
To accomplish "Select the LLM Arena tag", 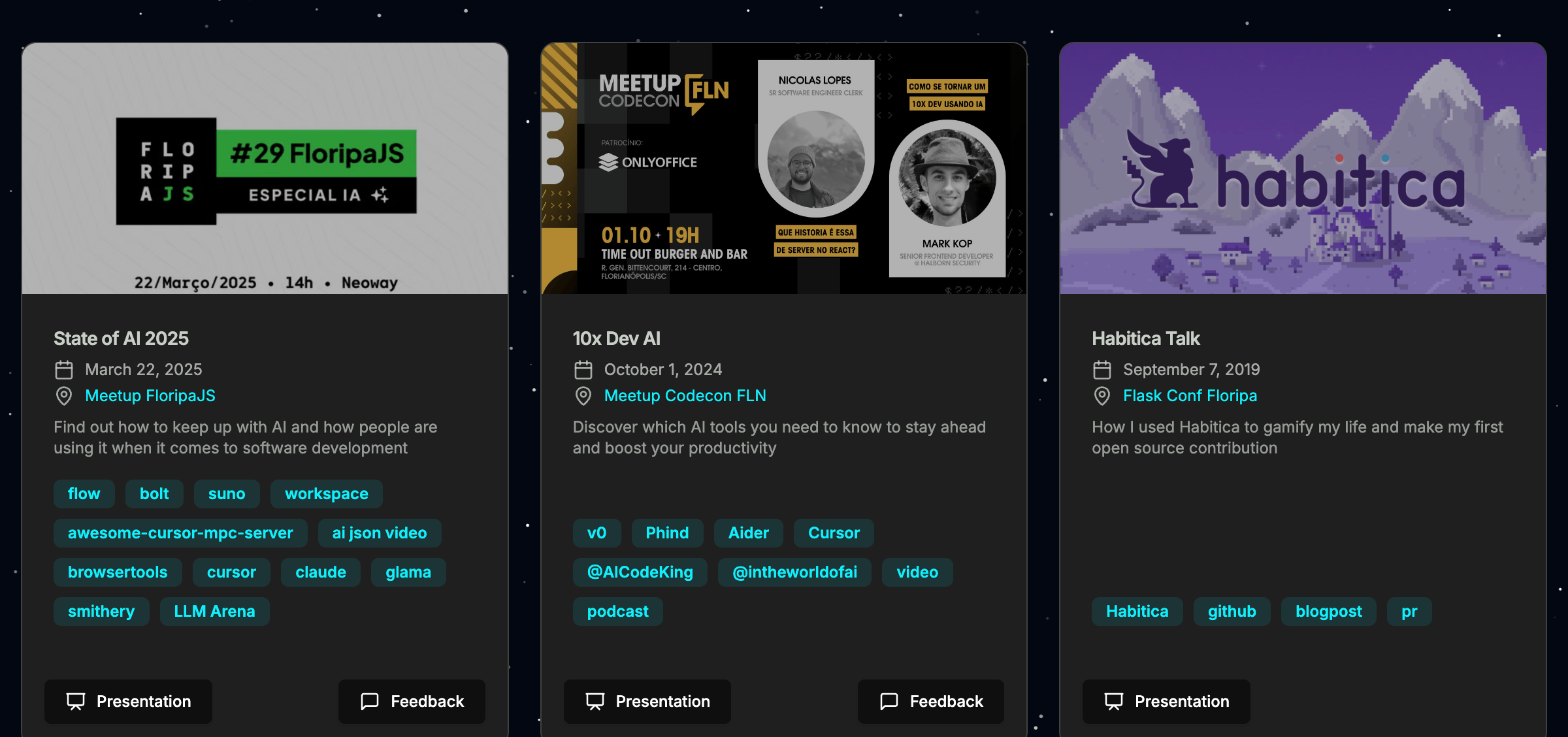I will 214,612.
